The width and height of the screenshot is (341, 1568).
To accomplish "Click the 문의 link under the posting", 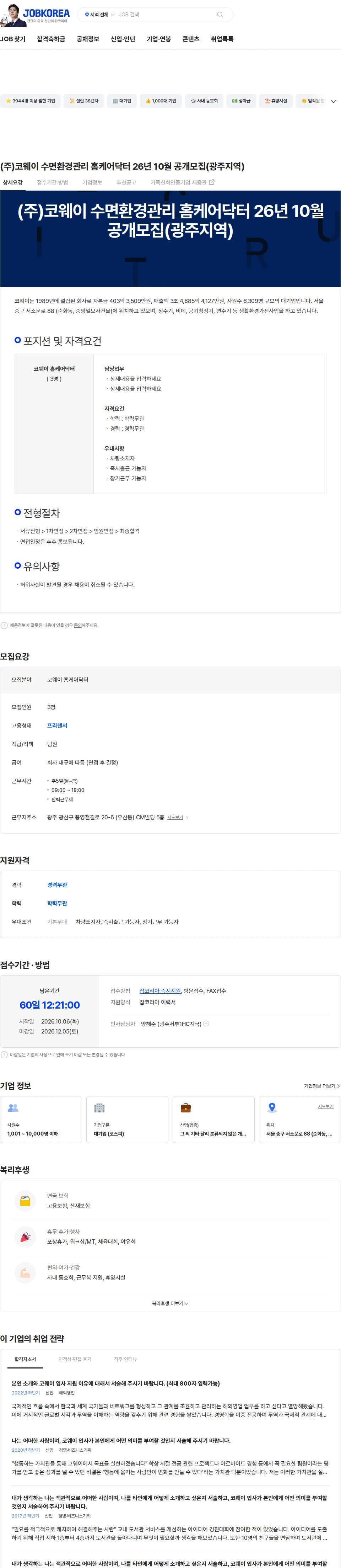I will click(x=77, y=626).
